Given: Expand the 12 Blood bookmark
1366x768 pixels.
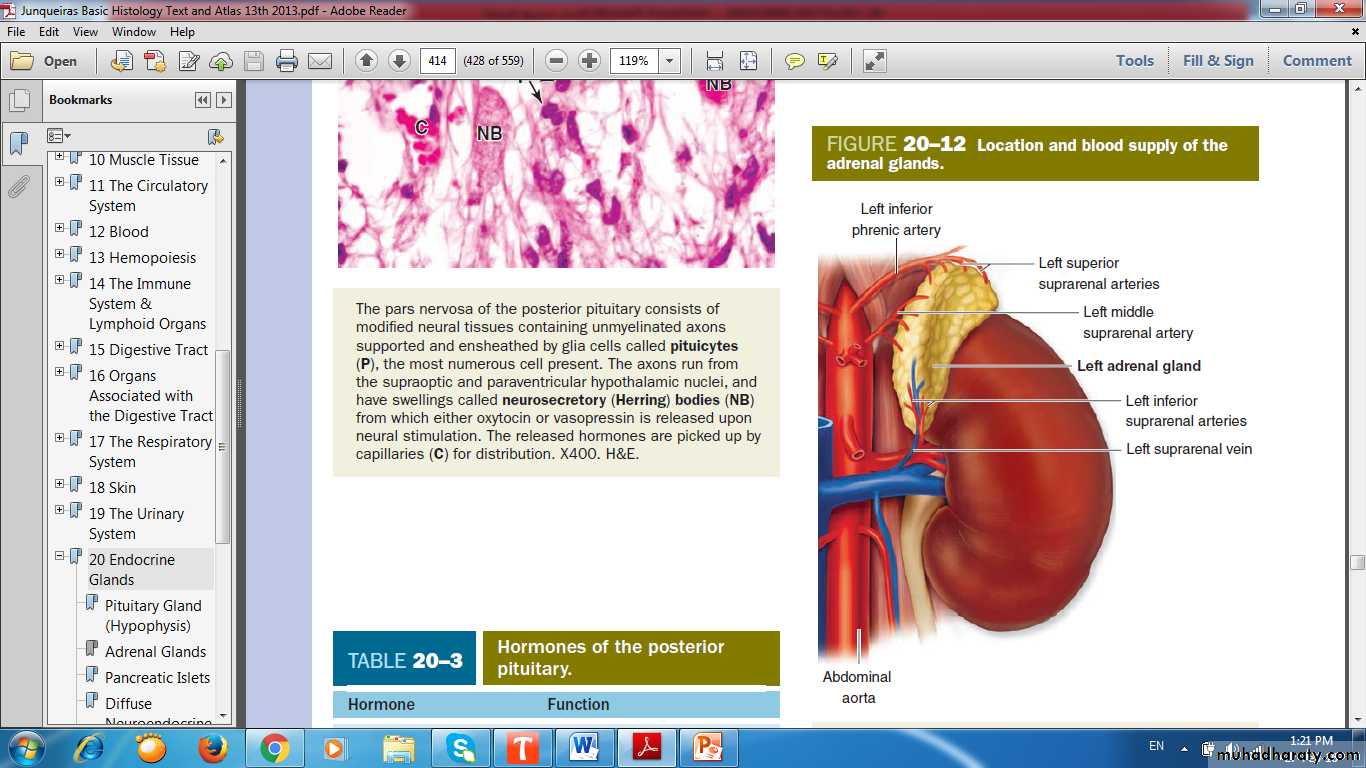Looking at the screenshot, I should point(60,228).
